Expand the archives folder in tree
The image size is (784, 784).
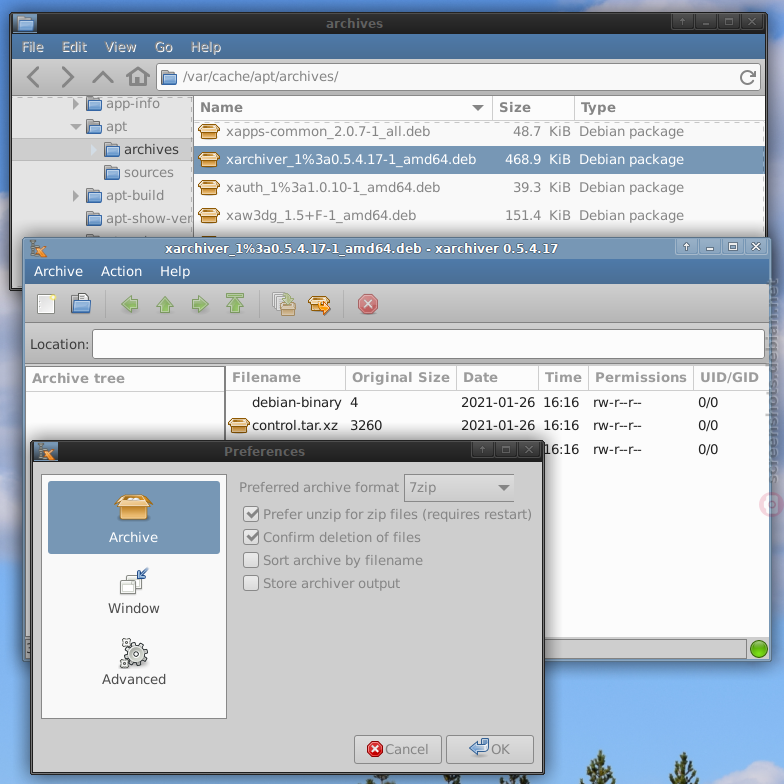coord(94,150)
